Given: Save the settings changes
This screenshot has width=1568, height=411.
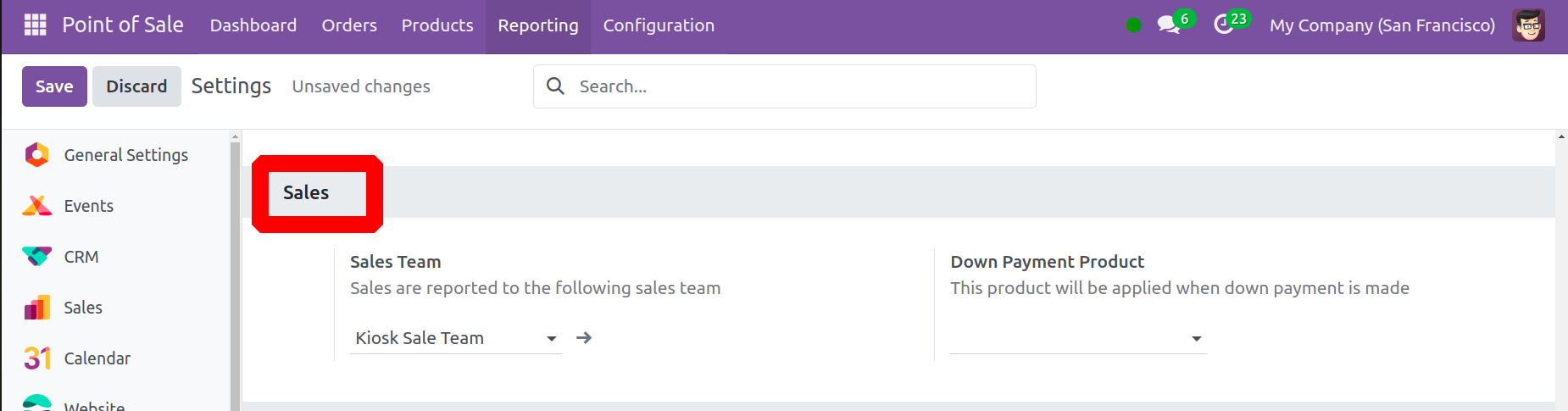Looking at the screenshot, I should 54,86.
